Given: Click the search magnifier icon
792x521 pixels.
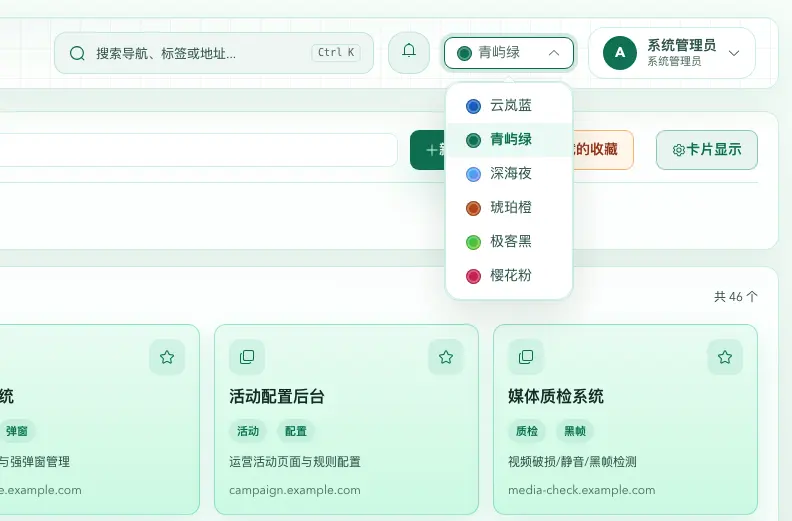Looking at the screenshot, I should click(77, 53).
